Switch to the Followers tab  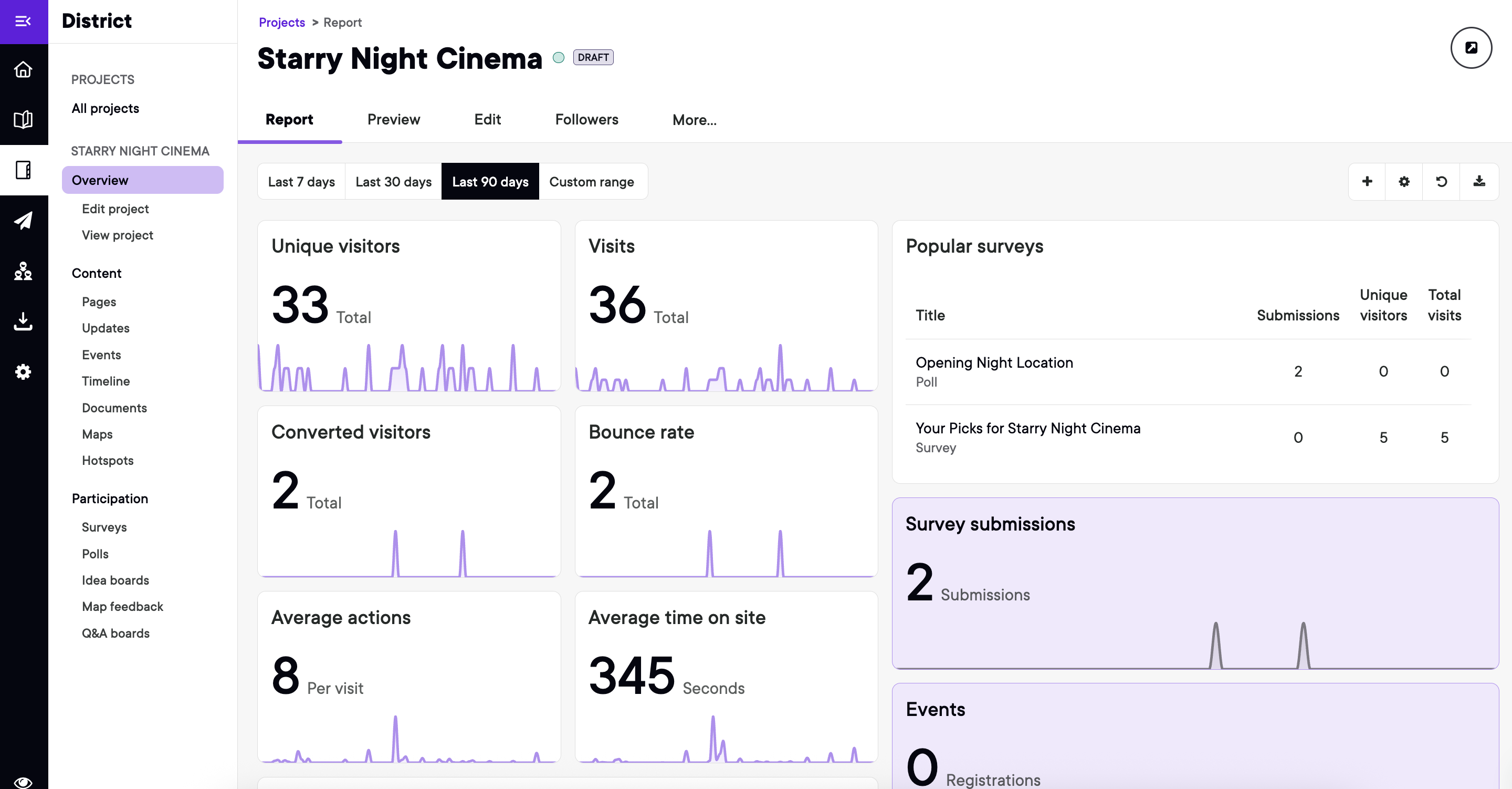[x=586, y=120]
